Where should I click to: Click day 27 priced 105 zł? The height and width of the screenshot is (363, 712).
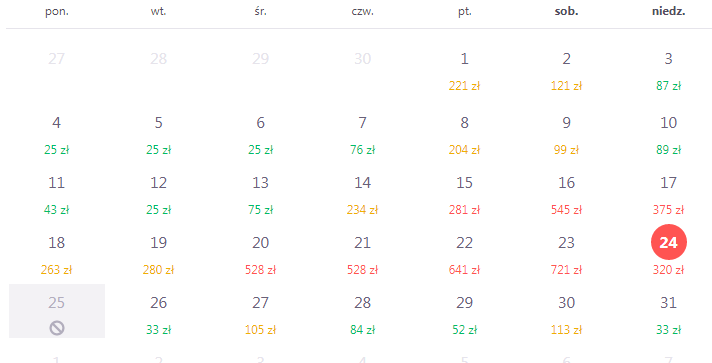[261, 315]
